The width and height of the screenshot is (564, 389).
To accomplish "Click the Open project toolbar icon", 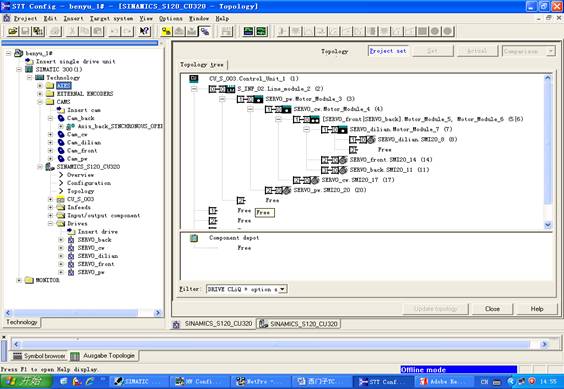I will (x=13, y=31).
